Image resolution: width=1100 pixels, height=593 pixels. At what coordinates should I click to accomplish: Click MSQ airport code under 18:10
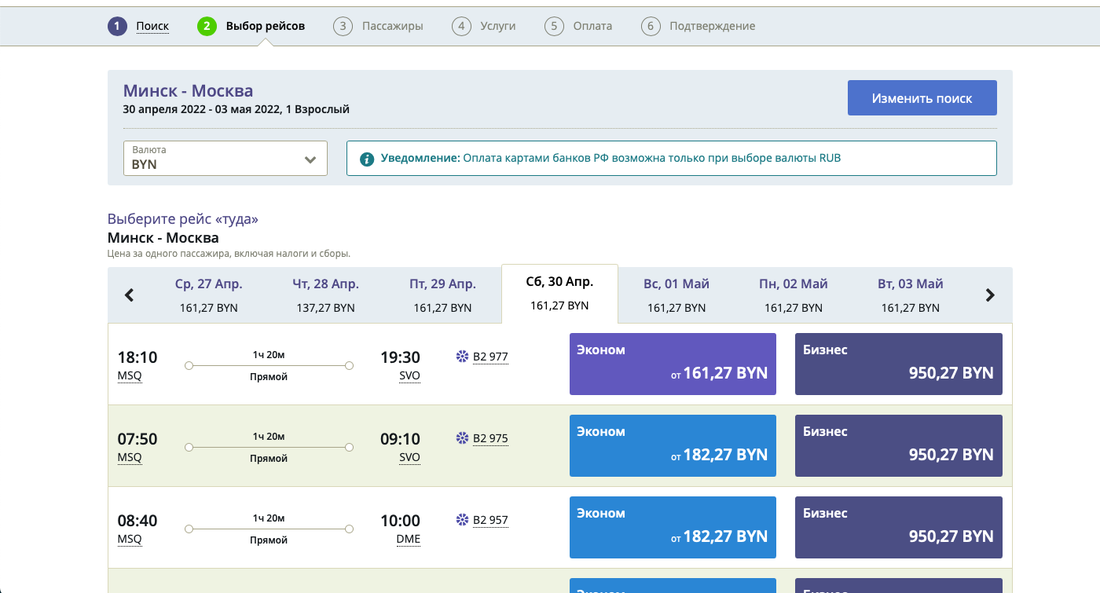tap(130, 376)
